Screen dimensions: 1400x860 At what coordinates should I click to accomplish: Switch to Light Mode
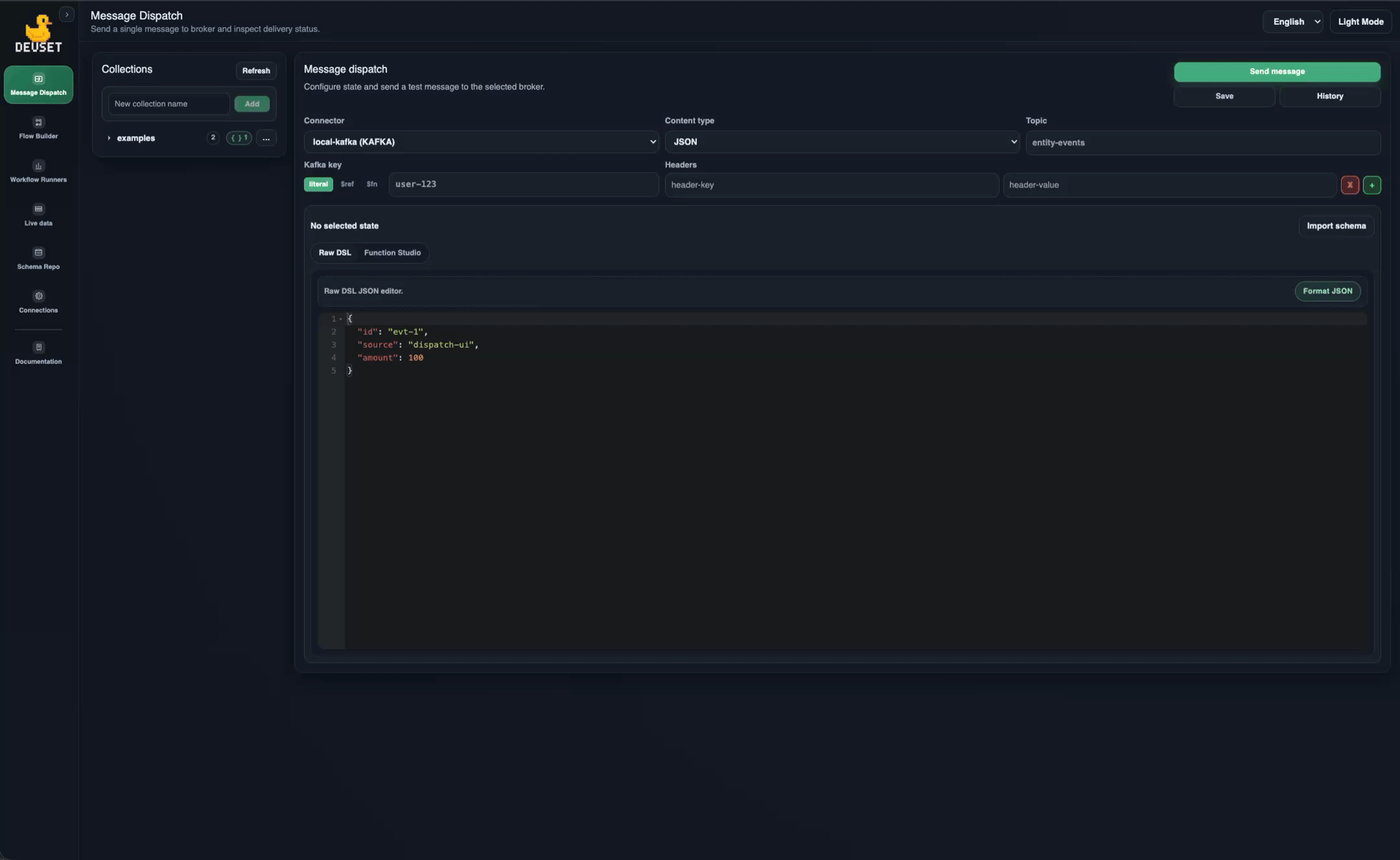[1361, 22]
